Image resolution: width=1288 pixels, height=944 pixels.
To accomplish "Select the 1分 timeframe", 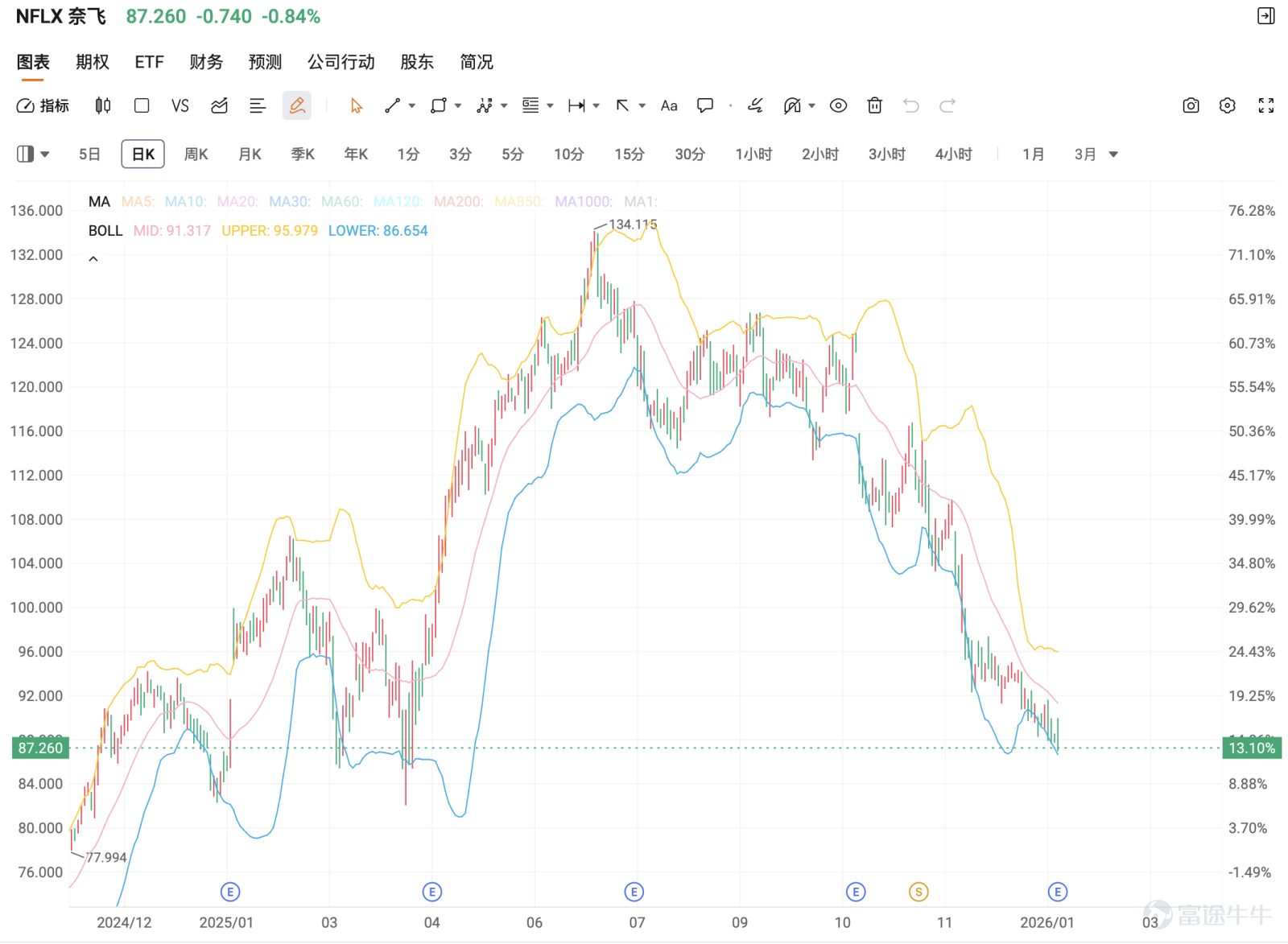I will [408, 154].
